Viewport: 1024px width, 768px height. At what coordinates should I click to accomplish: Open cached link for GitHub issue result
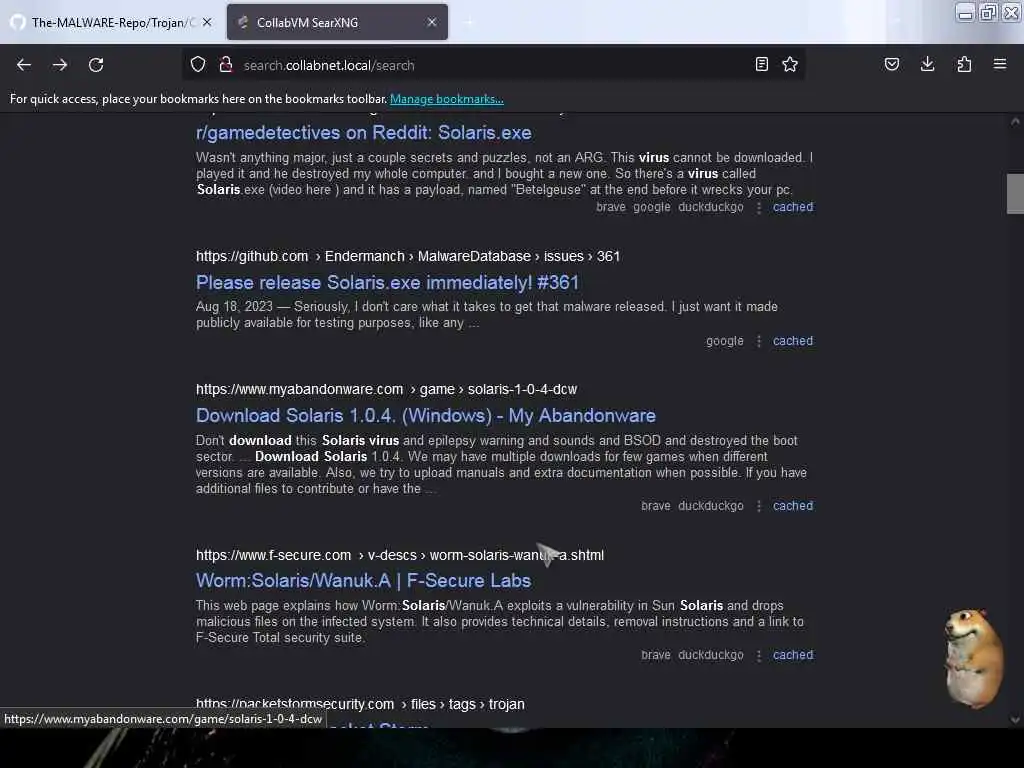pos(793,341)
